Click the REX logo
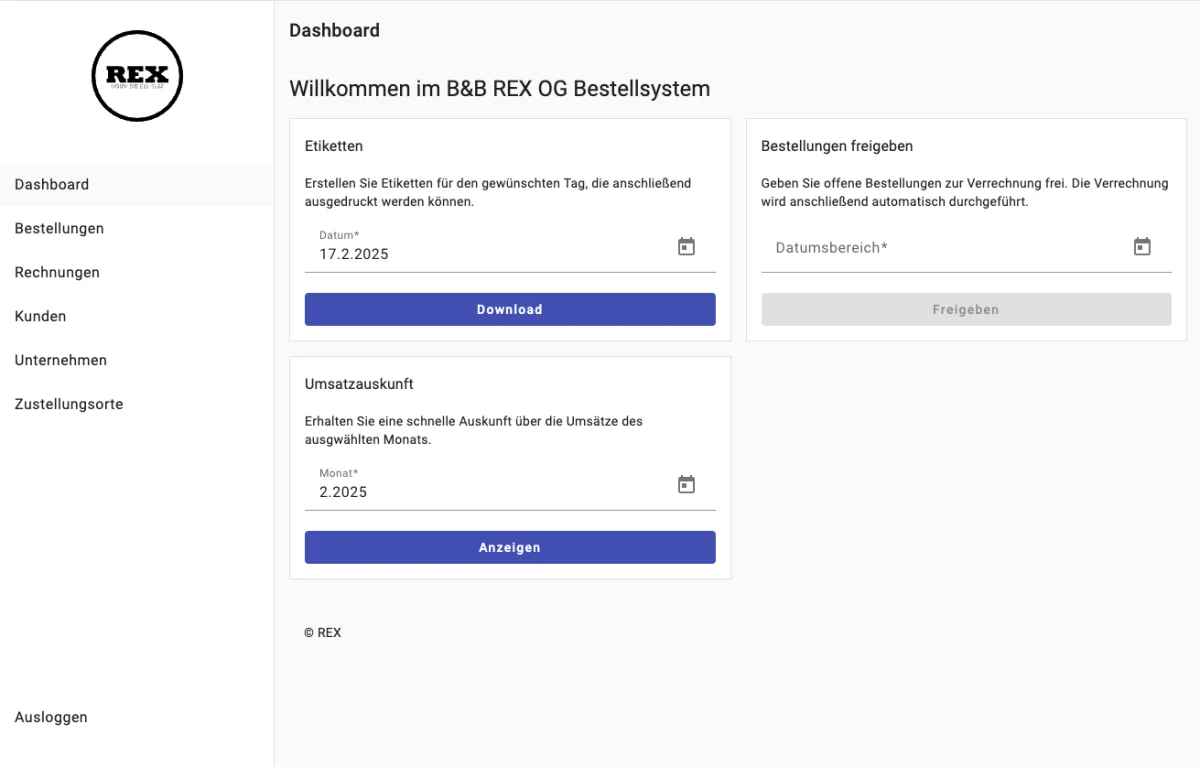 tap(137, 76)
